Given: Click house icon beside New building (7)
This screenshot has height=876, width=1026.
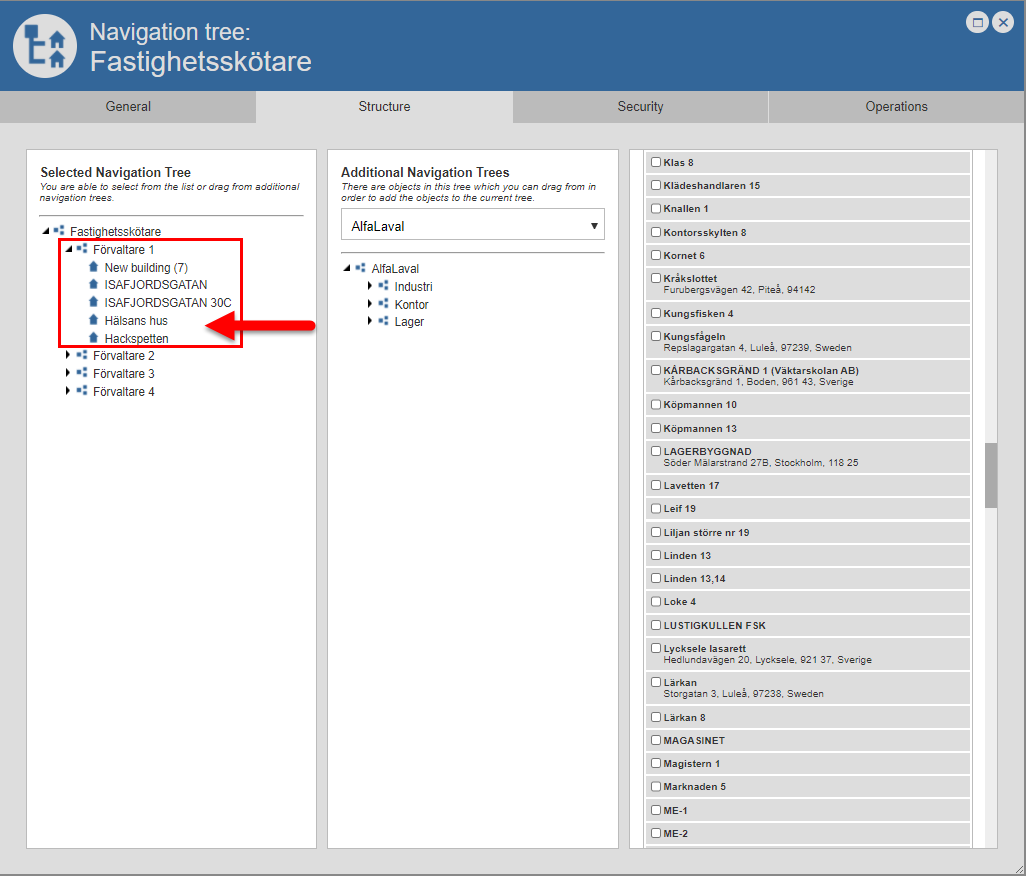Looking at the screenshot, I should point(93,267).
